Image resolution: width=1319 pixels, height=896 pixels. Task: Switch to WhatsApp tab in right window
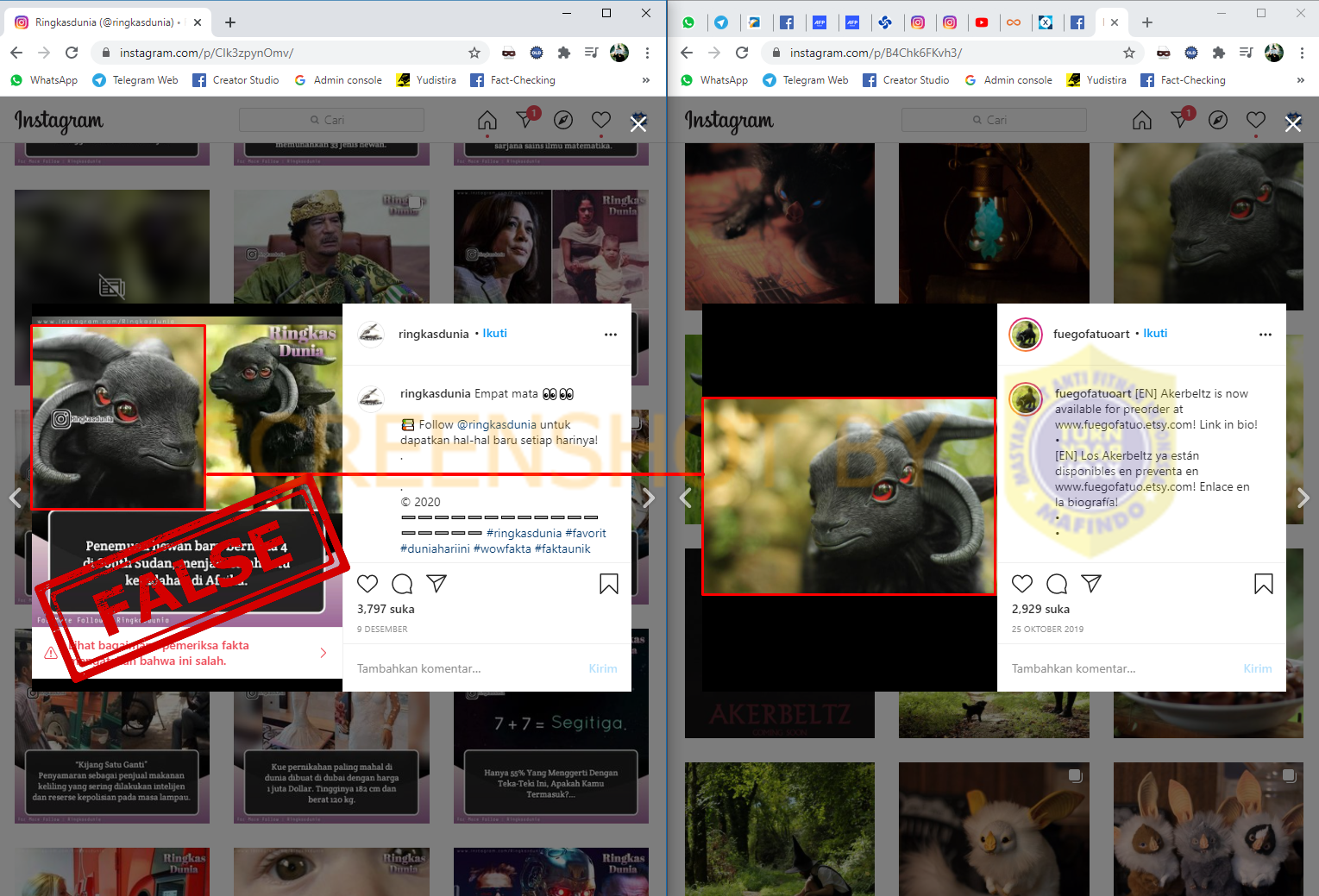pyautogui.click(x=688, y=22)
